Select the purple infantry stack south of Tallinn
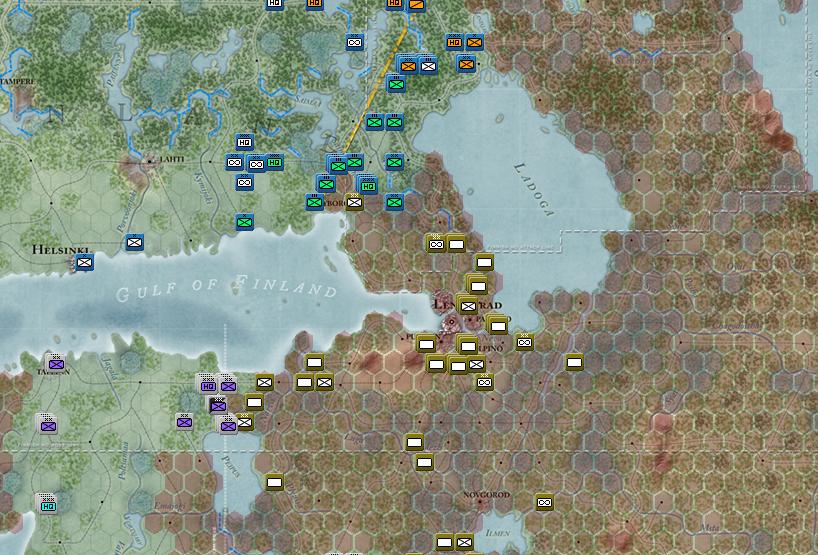 click(47, 425)
